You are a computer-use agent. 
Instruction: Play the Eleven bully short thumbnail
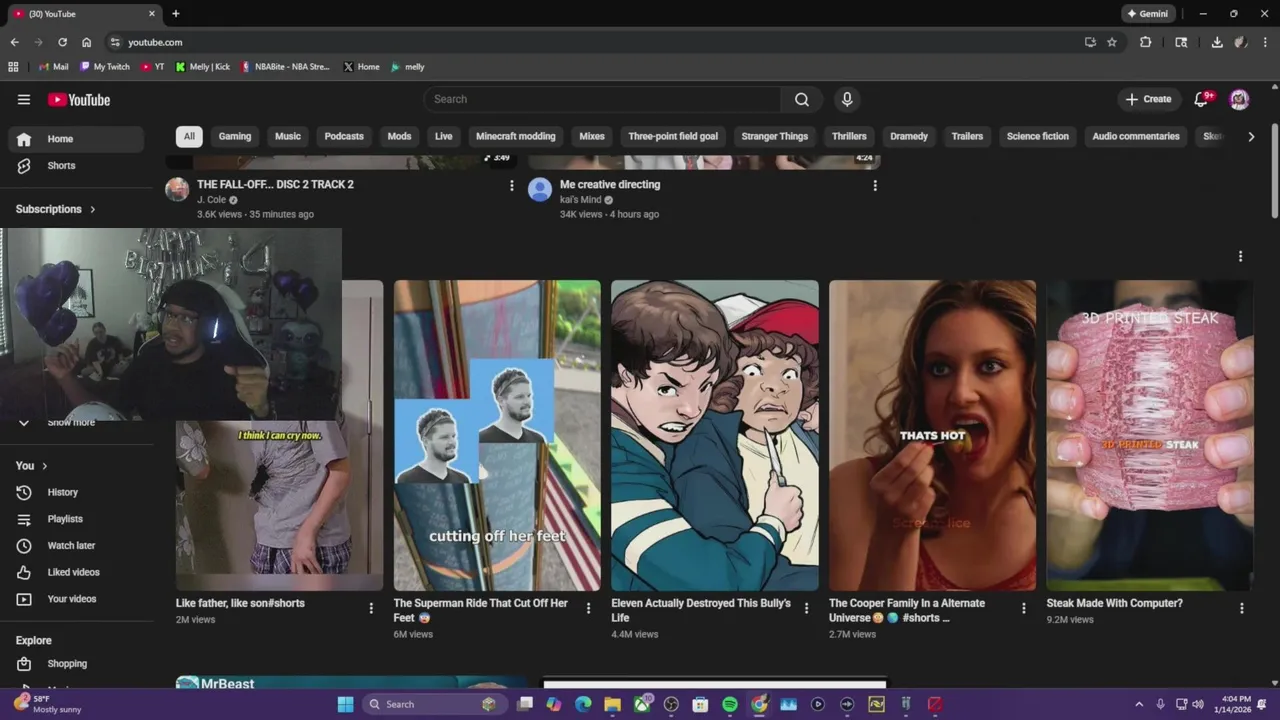[715, 435]
